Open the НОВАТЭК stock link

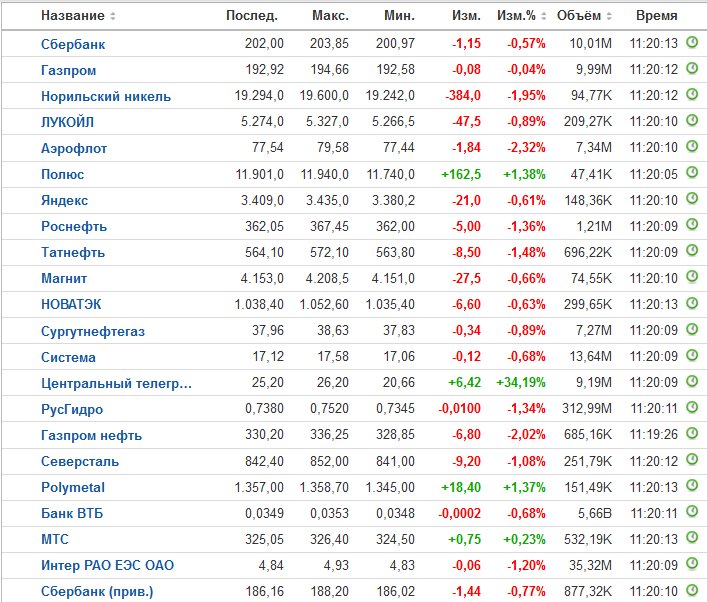[71, 304]
